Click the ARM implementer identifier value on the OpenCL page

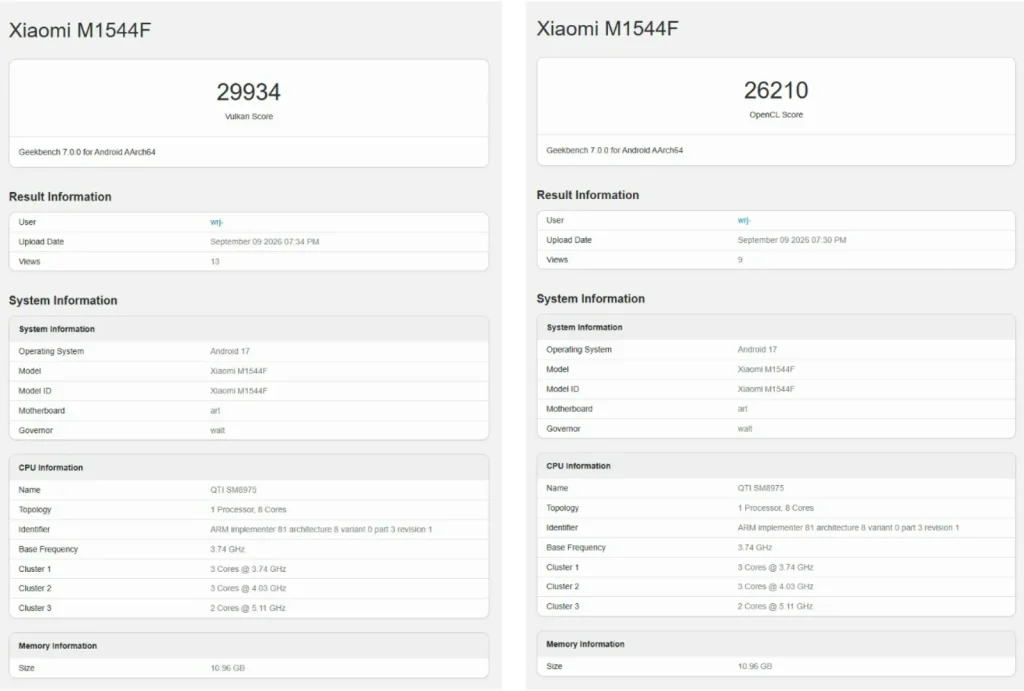[848, 527]
